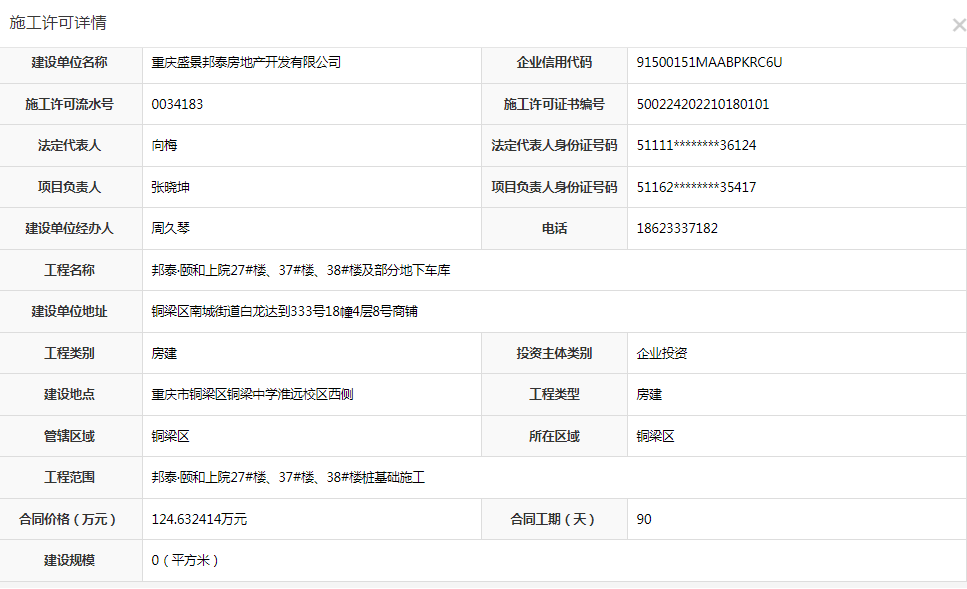
Task: Click legal representative name 向梅
Action: (164, 145)
